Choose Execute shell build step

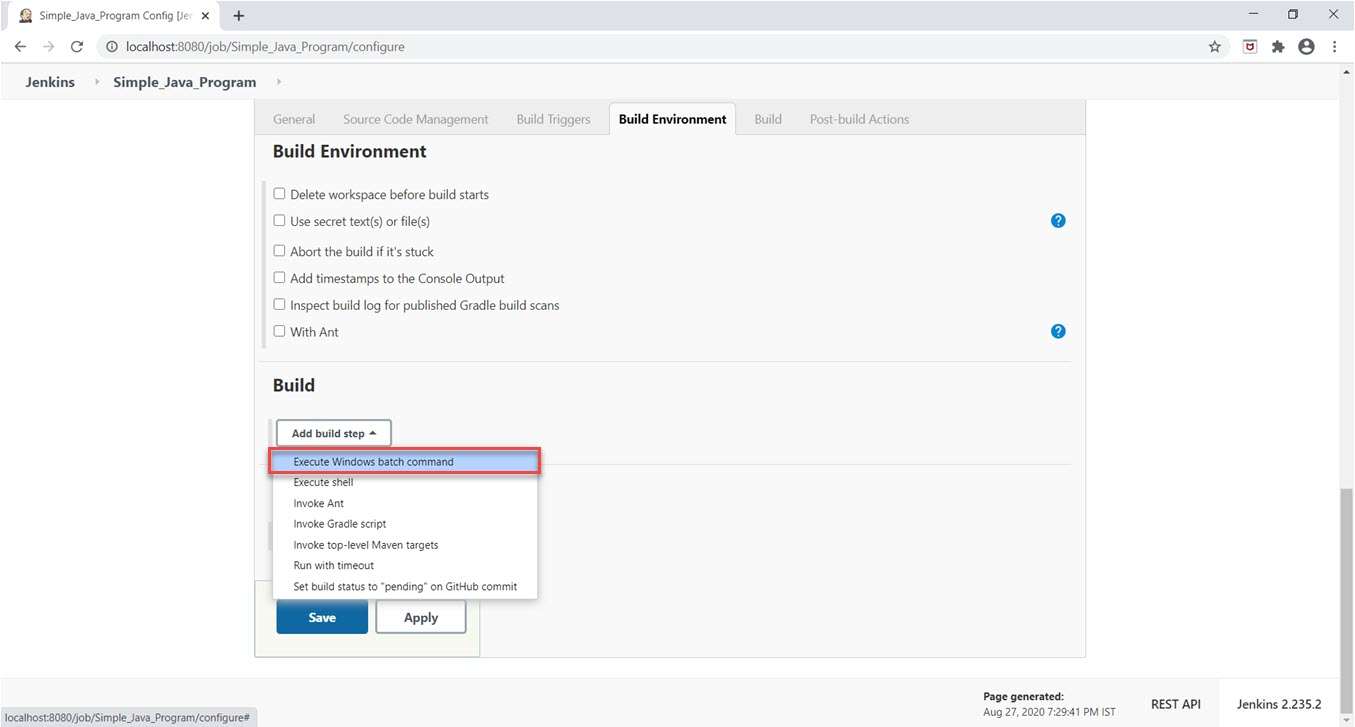(404, 482)
